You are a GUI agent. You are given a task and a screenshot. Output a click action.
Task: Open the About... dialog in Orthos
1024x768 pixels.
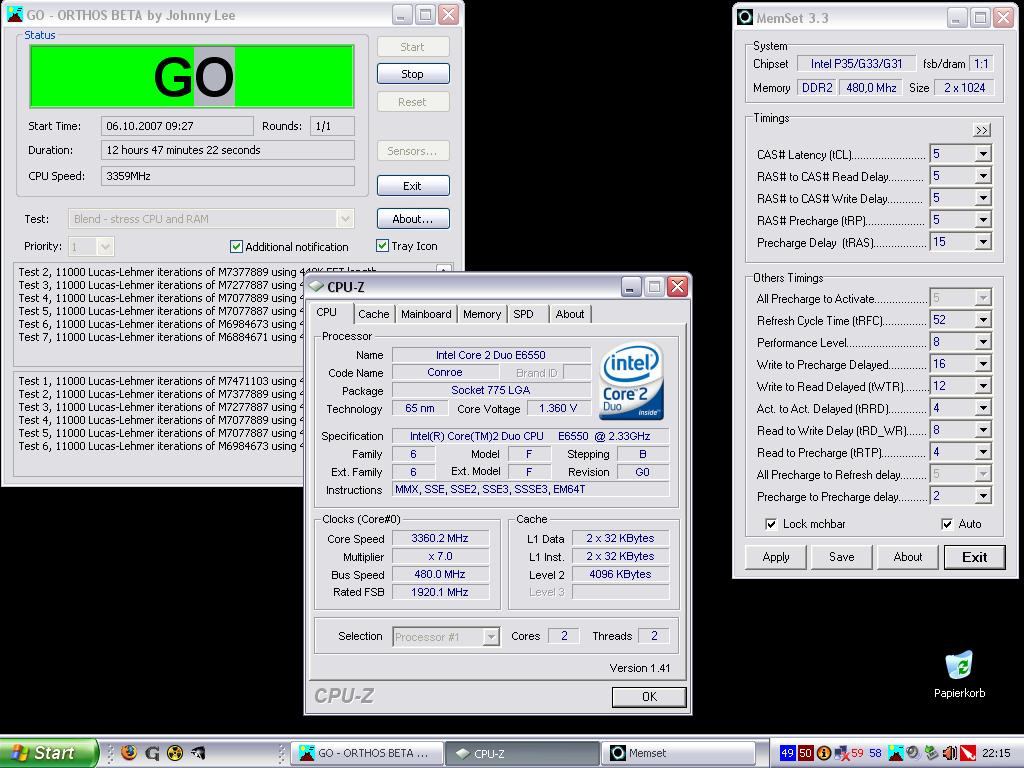pyautogui.click(x=413, y=219)
